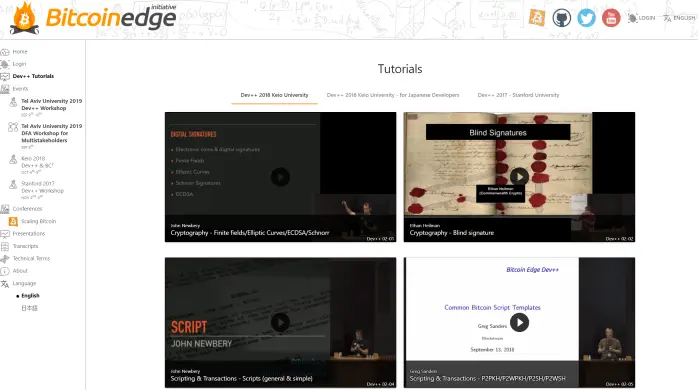Play the Blind Signatures video

519,177
